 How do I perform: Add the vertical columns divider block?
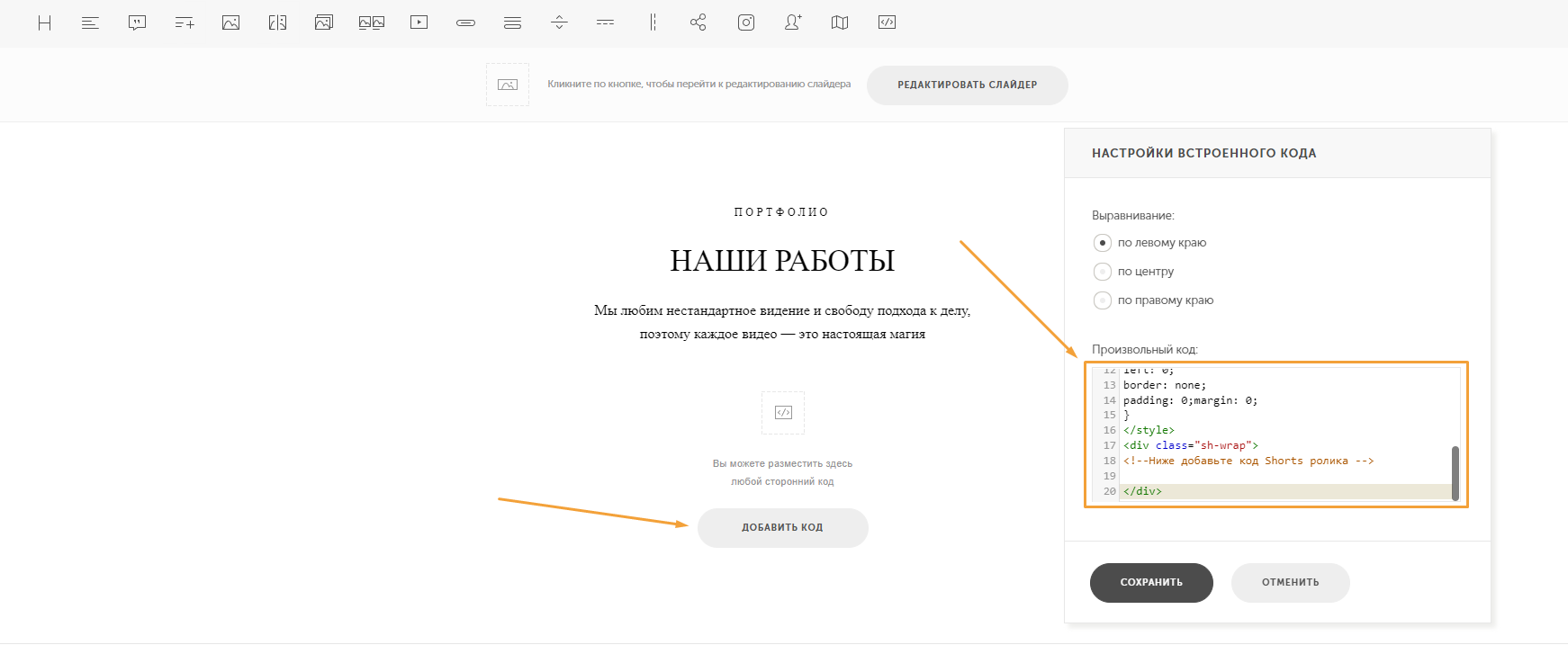click(x=653, y=22)
